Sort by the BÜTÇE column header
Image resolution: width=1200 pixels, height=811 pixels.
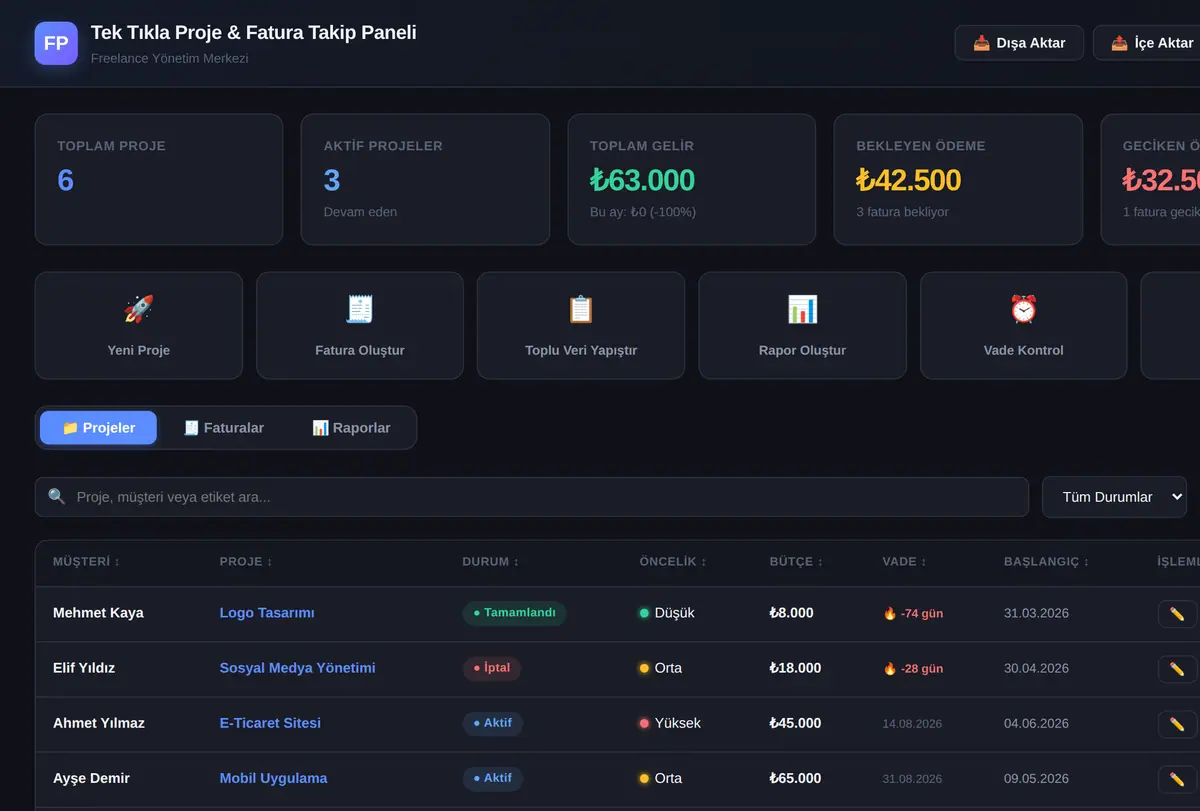coord(796,562)
